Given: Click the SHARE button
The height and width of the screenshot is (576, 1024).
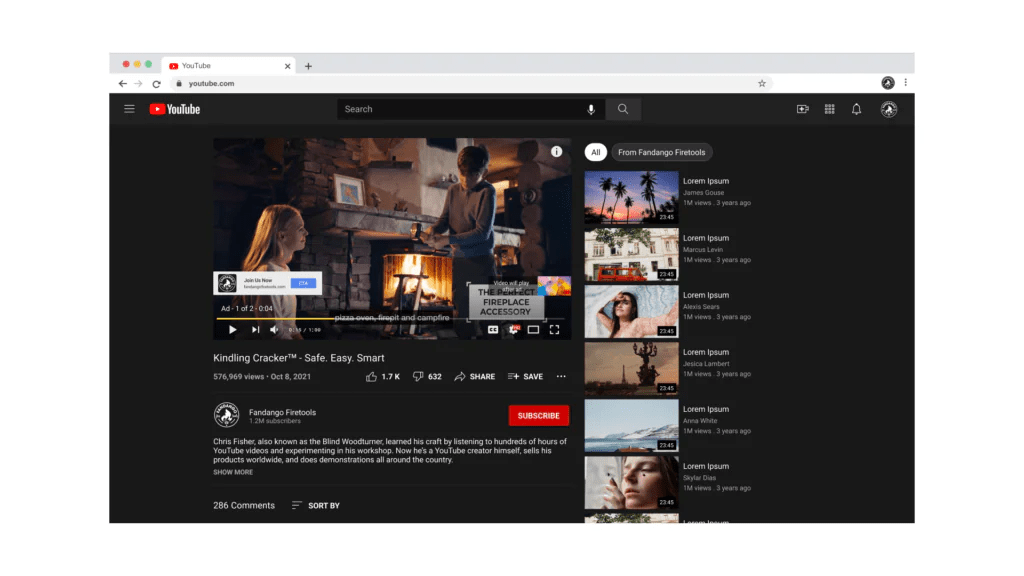Looking at the screenshot, I should 475,377.
